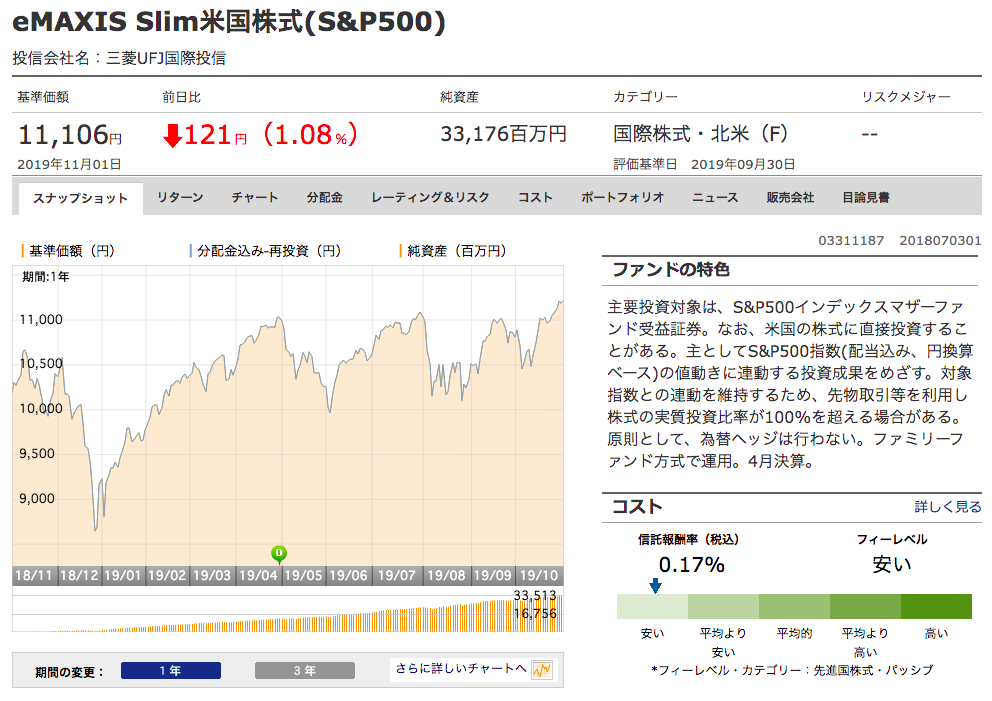
Task: Open the チャート tab
Action: click(254, 197)
